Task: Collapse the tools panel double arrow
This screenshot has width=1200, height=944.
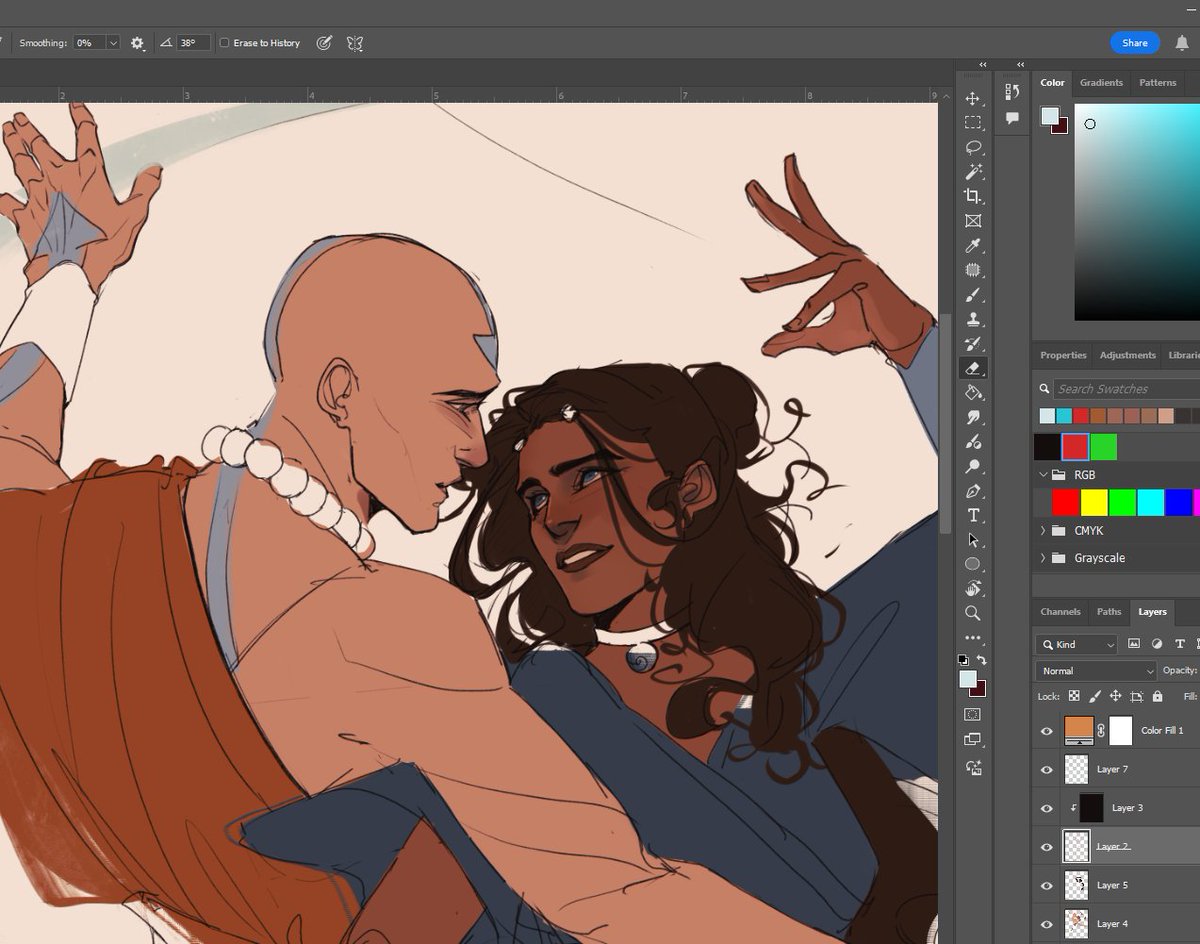Action: pos(983,65)
